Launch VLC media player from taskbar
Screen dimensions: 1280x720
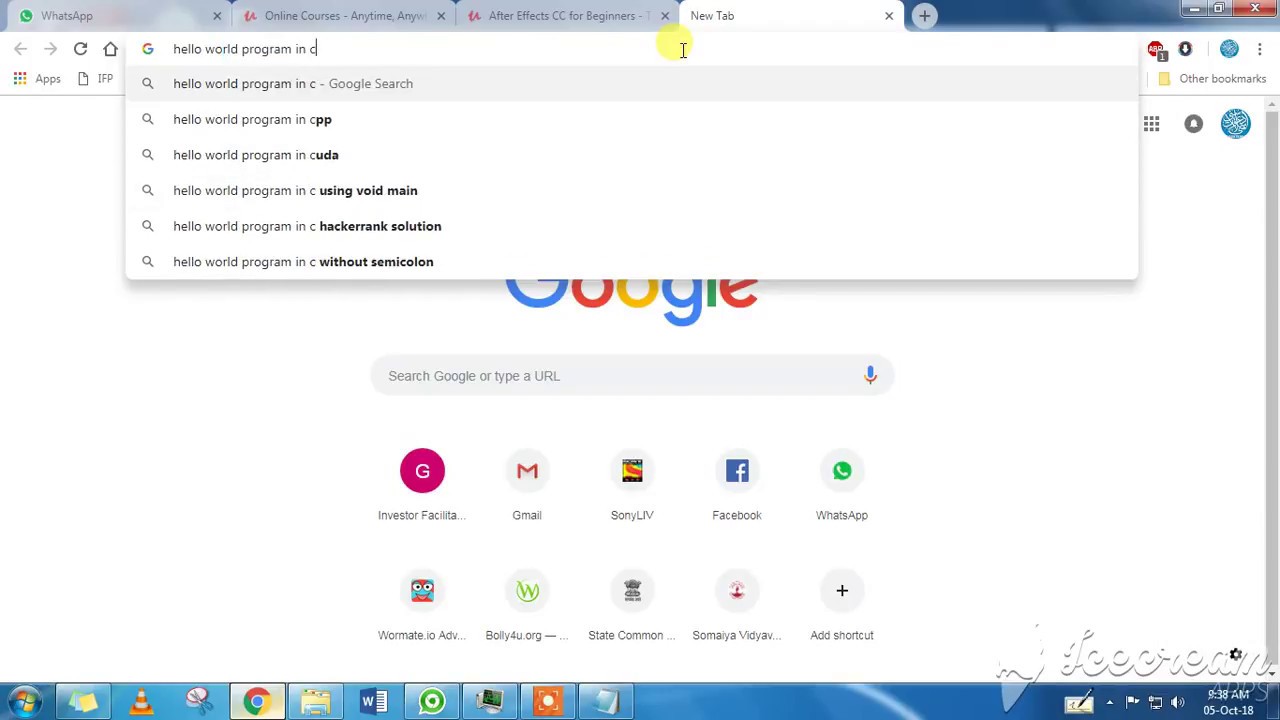pos(141,701)
